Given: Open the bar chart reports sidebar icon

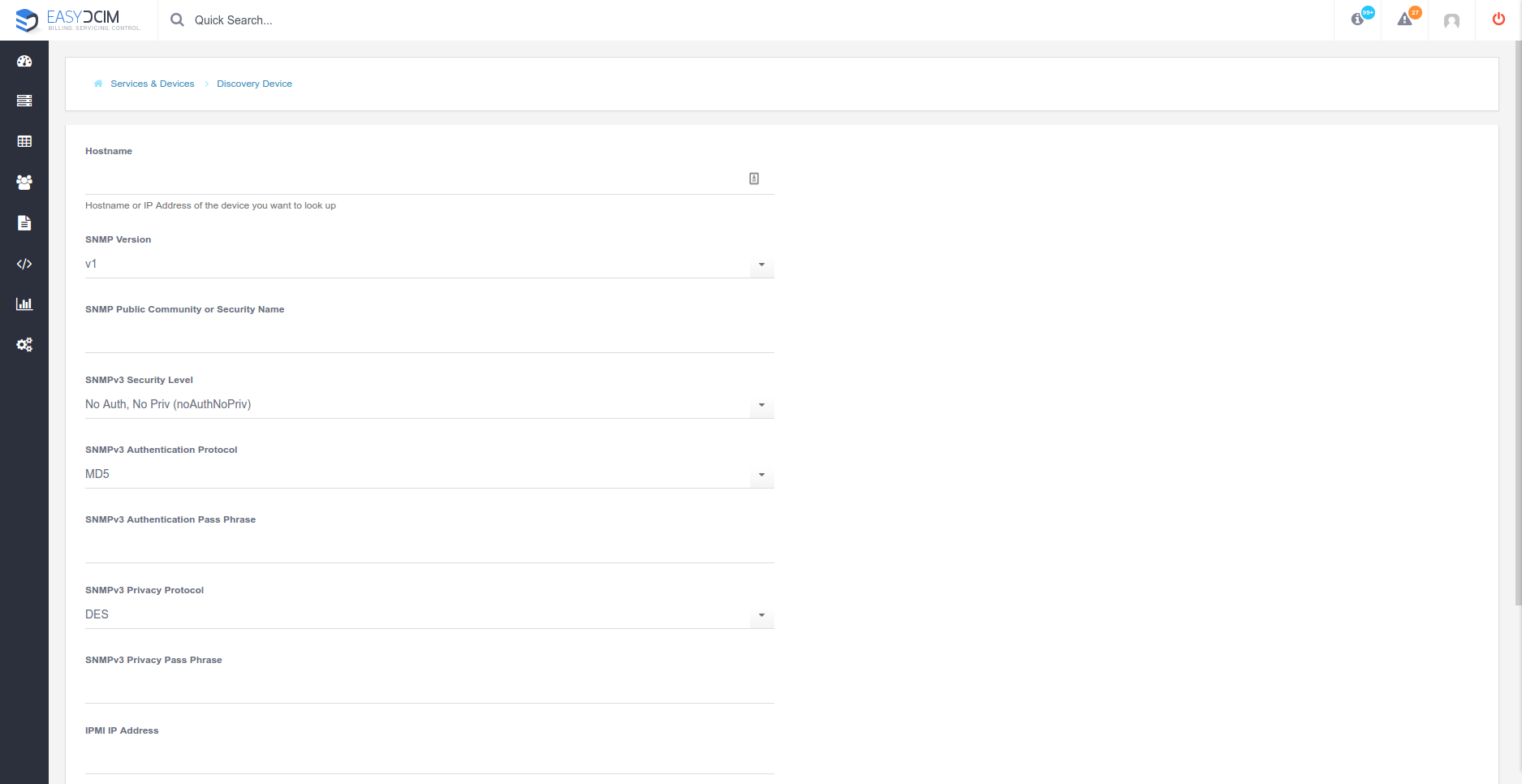Looking at the screenshot, I should (24, 304).
